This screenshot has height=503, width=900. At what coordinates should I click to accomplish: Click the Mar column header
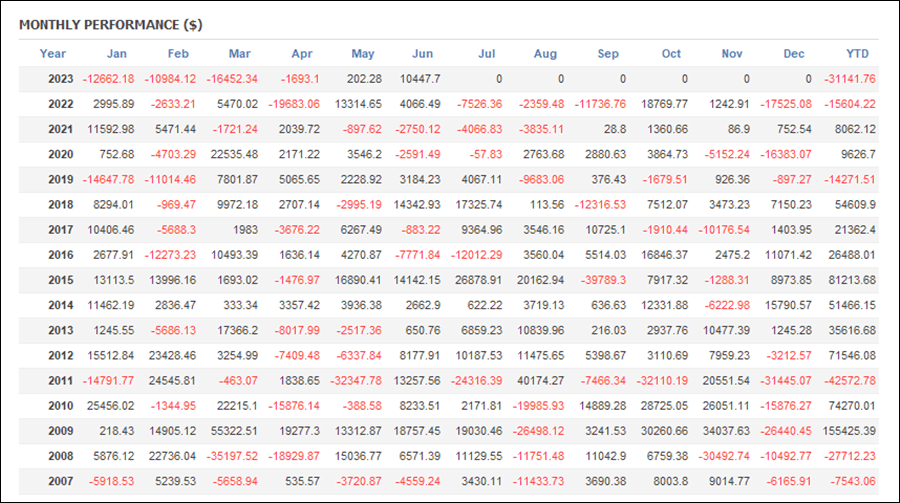[239, 54]
